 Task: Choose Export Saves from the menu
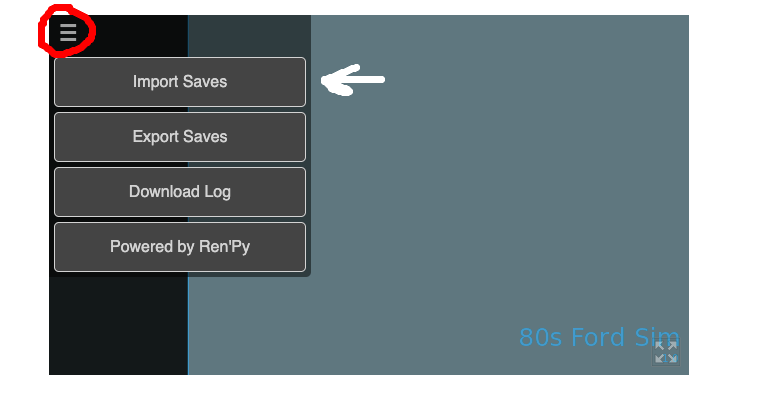pos(180,137)
